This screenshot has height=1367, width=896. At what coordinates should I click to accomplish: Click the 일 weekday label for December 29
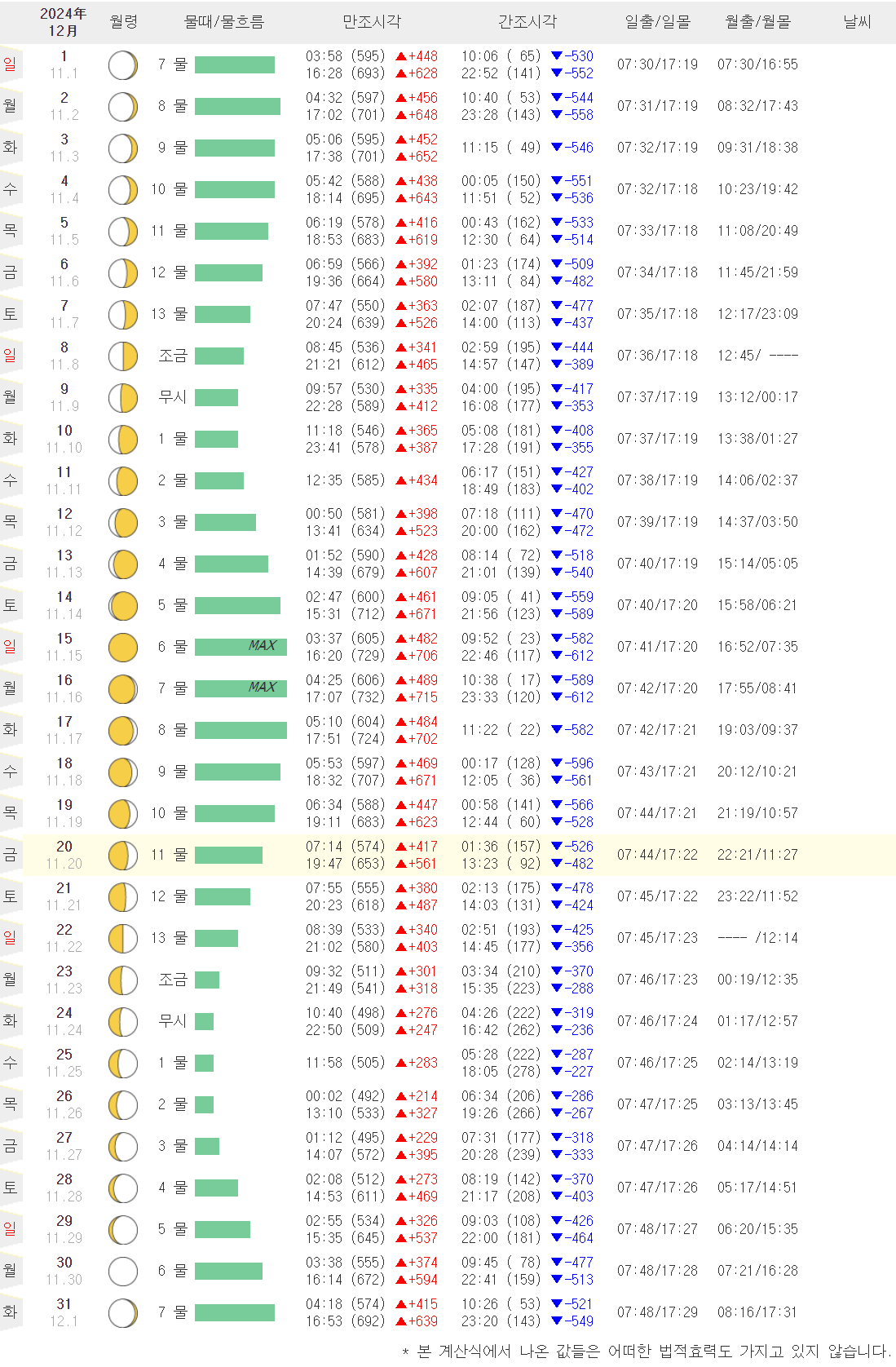coord(10,1229)
